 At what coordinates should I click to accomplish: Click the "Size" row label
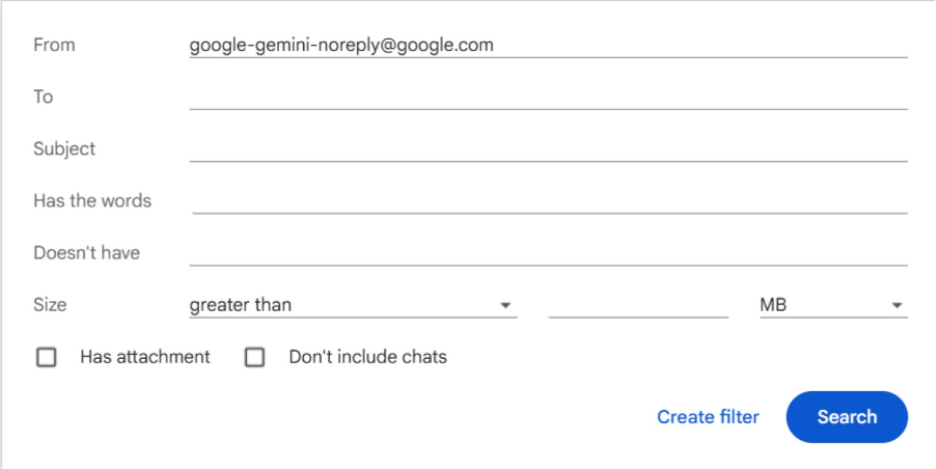[x=50, y=305]
